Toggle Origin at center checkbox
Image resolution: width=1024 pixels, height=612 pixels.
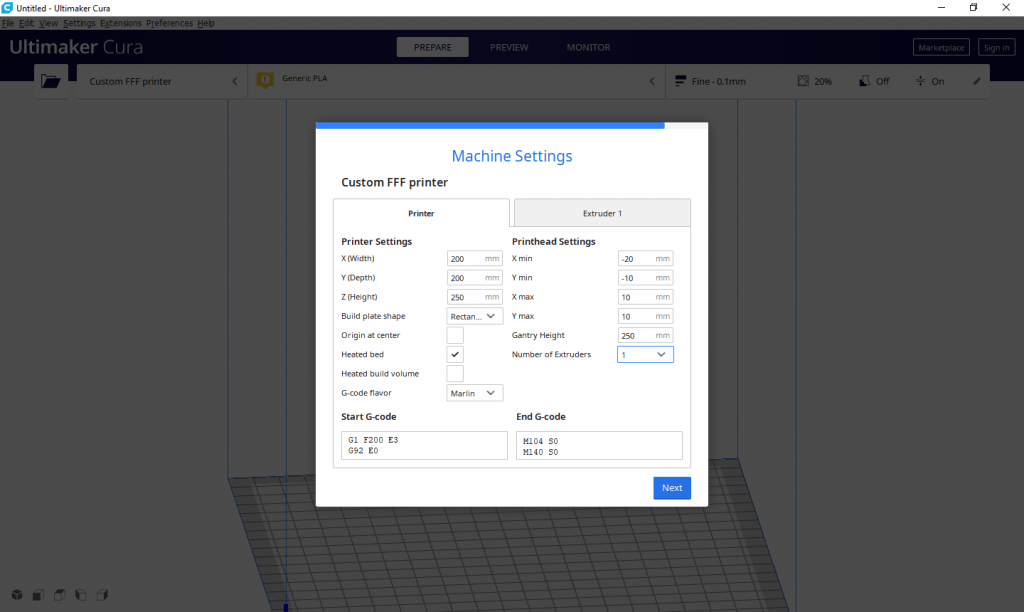[x=455, y=335]
